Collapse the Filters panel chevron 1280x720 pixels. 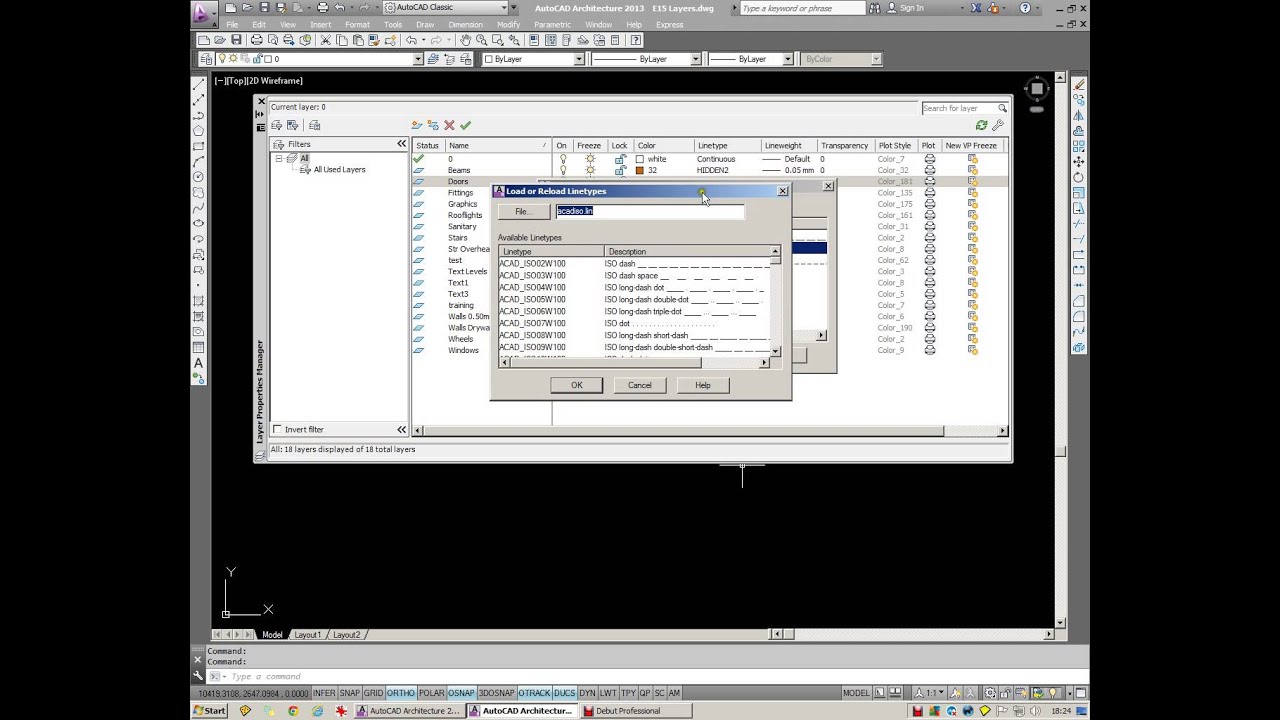tap(401, 144)
